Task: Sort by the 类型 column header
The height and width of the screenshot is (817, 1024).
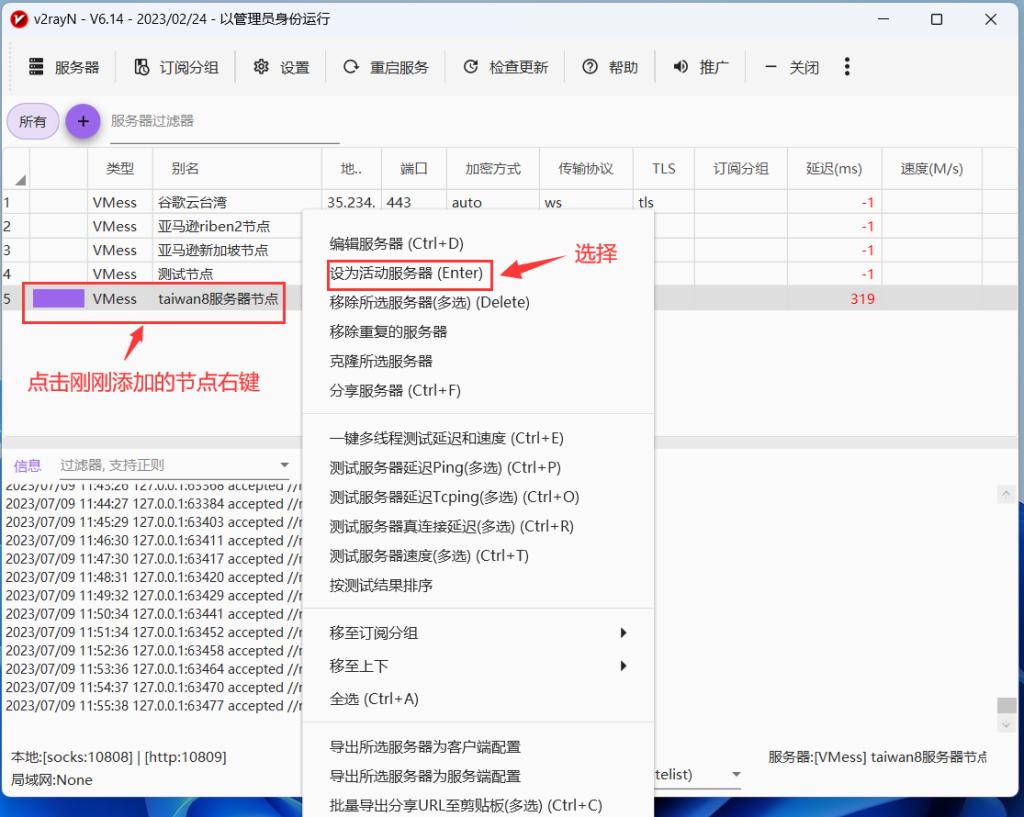Action: 120,168
